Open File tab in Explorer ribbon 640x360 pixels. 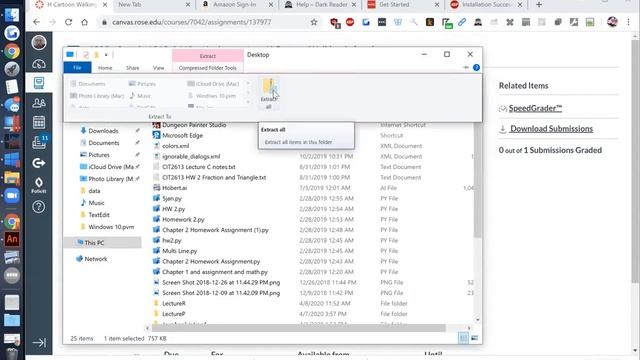point(77,68)
